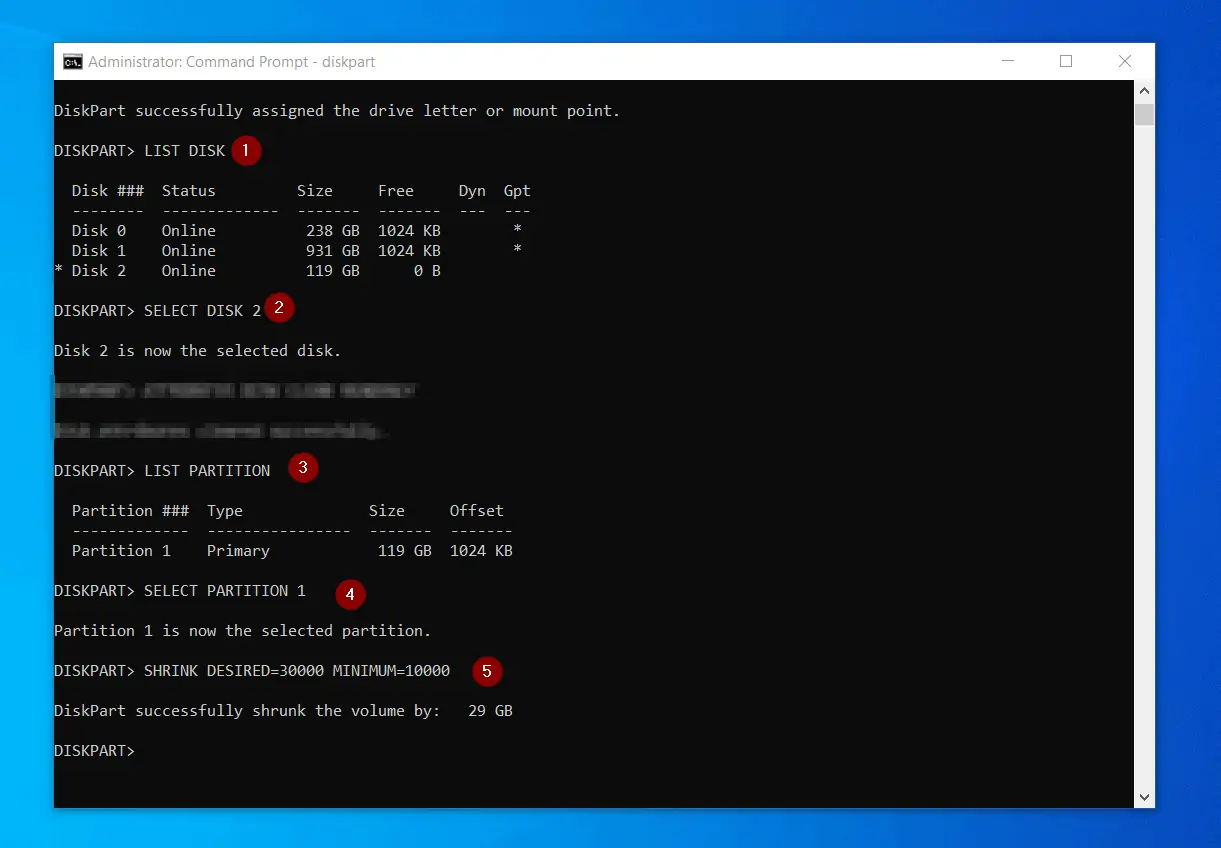Click the vertical scrollbar thumb
The height and width of the screenshot is (848, 1221).
pos(1145,114)
